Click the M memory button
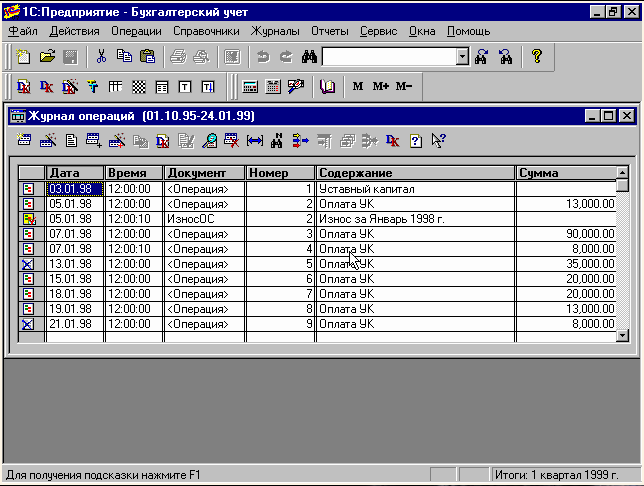The width and height of the screenshot is (644, 486). [x=358, y=86]
